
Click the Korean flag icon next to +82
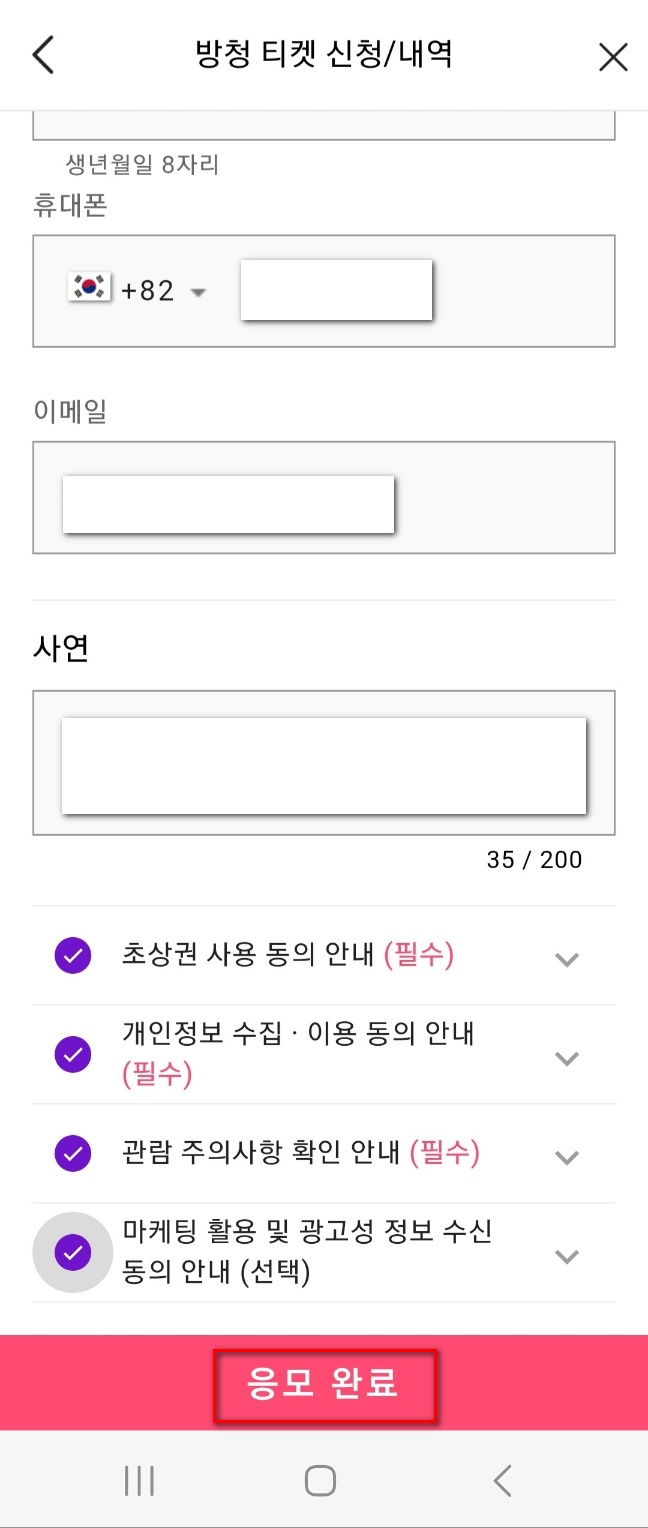89,287
